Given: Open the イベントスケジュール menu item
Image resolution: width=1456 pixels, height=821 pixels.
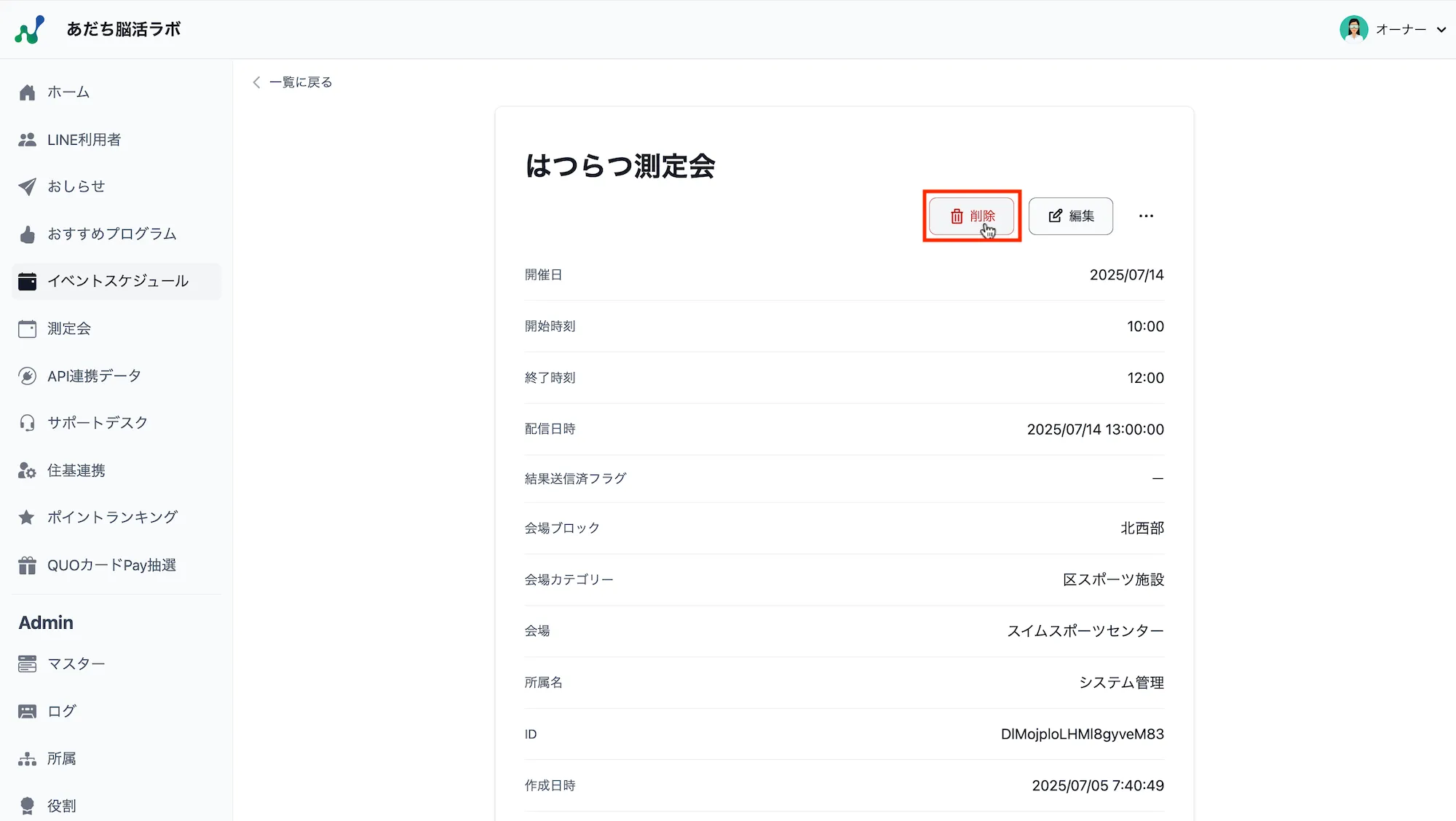Looking at the screenshot, I should pyautogui.click(x=117, y=281).
